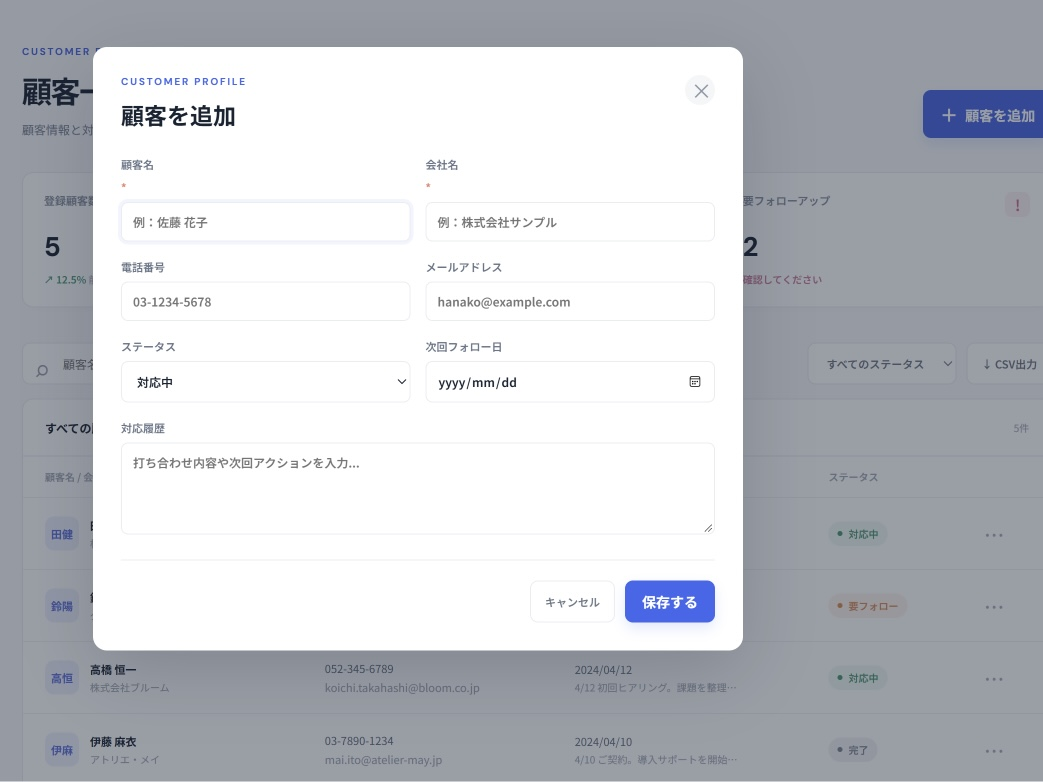Click the phone number 03-7890-1234
The width and height of the screenshot is (1043, 782).
click(359, 741)
